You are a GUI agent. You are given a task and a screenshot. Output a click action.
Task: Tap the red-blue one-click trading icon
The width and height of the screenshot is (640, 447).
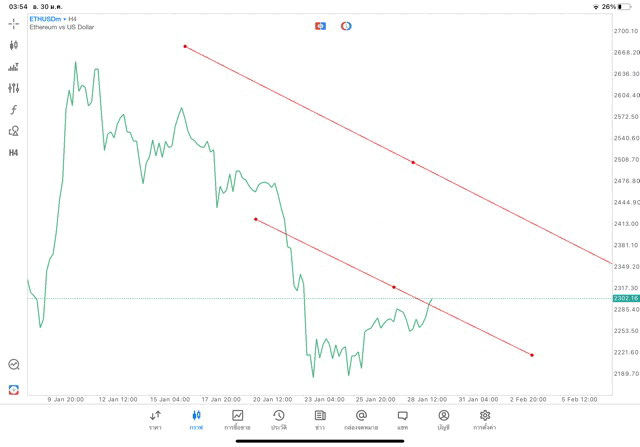(x=320, y=25)
